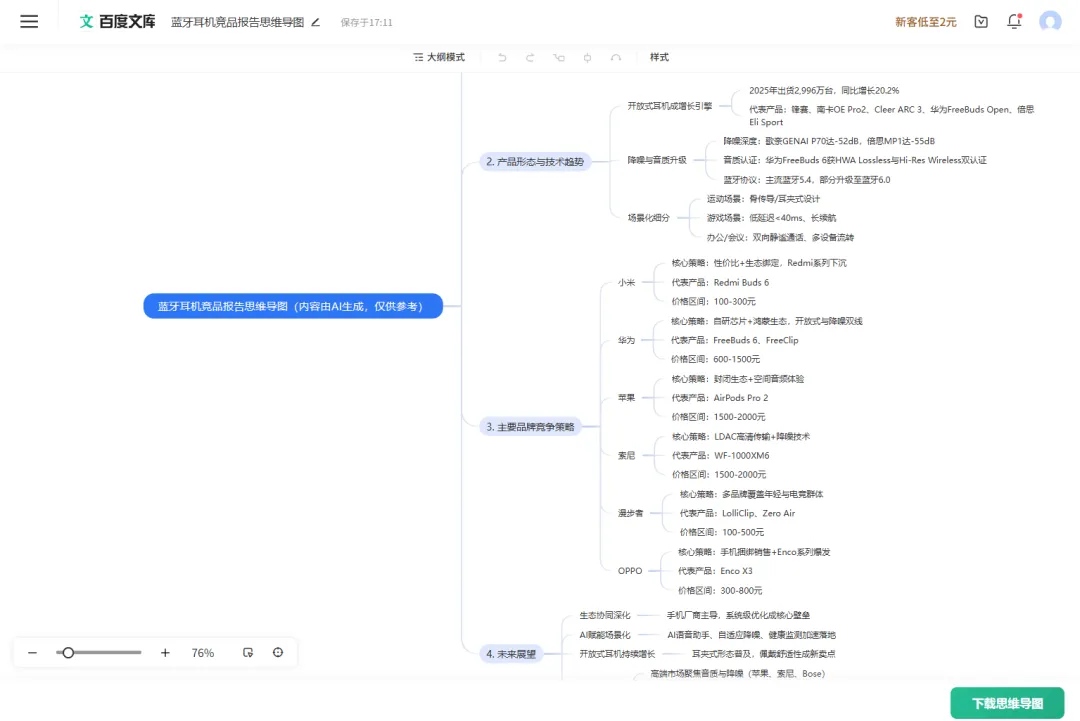This screenshot has width=1080, height=721.
Task: Click the locate-center target icon
Action: [x=278, y=652]
